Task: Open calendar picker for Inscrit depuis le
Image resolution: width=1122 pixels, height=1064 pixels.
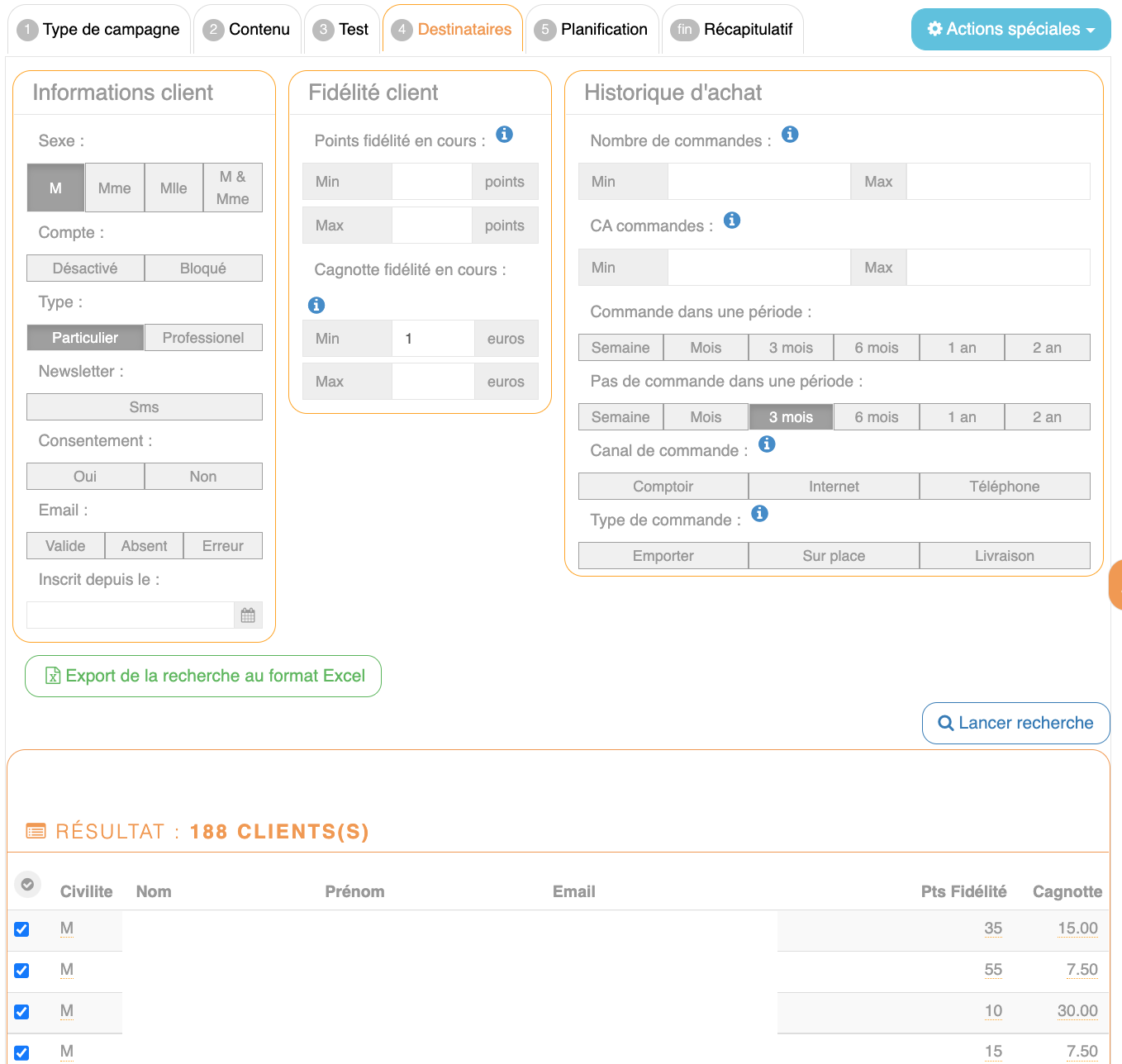Action: 248,615
